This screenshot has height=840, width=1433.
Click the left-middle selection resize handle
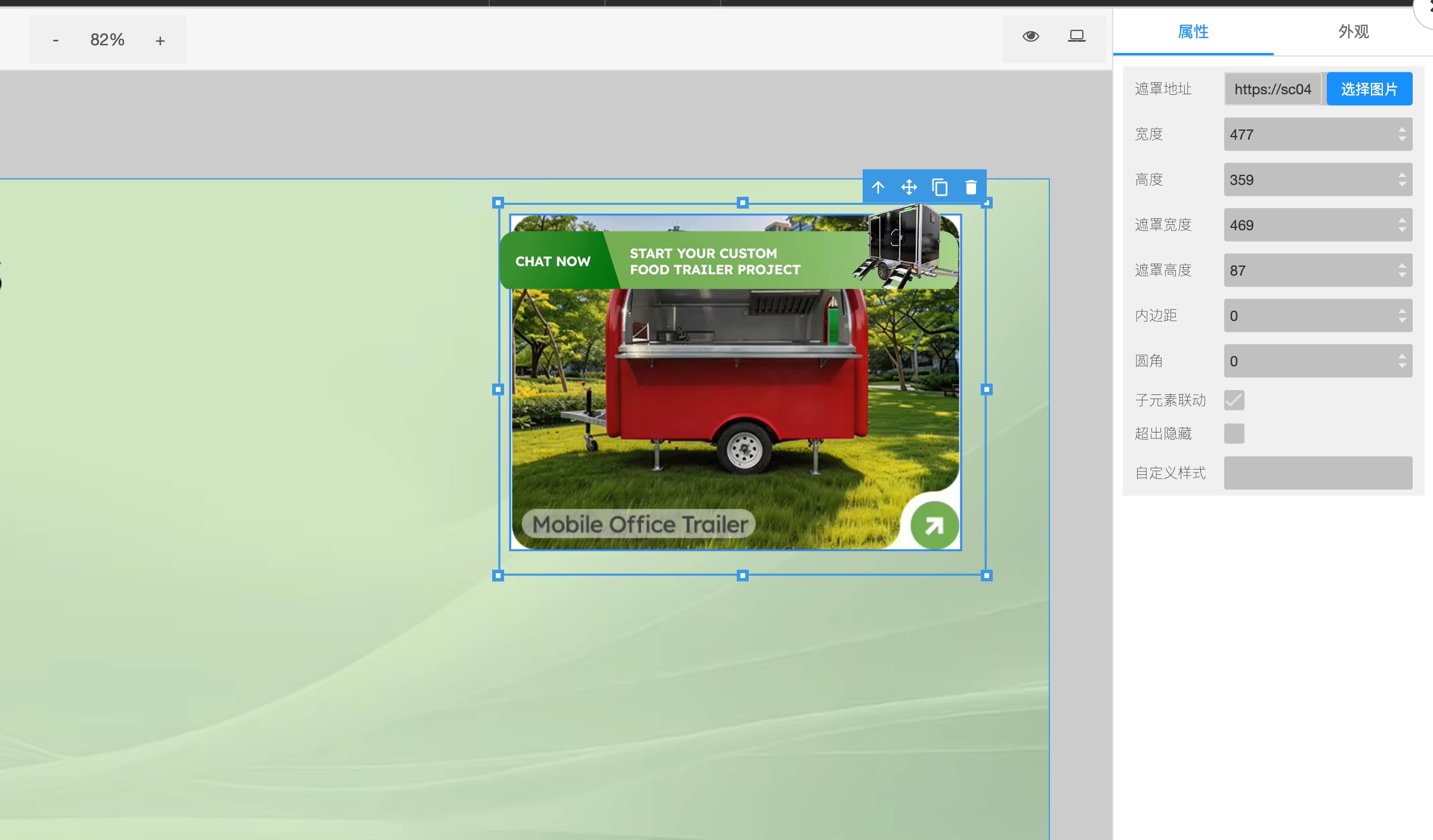pyautogui.click(x=498, y=390)
